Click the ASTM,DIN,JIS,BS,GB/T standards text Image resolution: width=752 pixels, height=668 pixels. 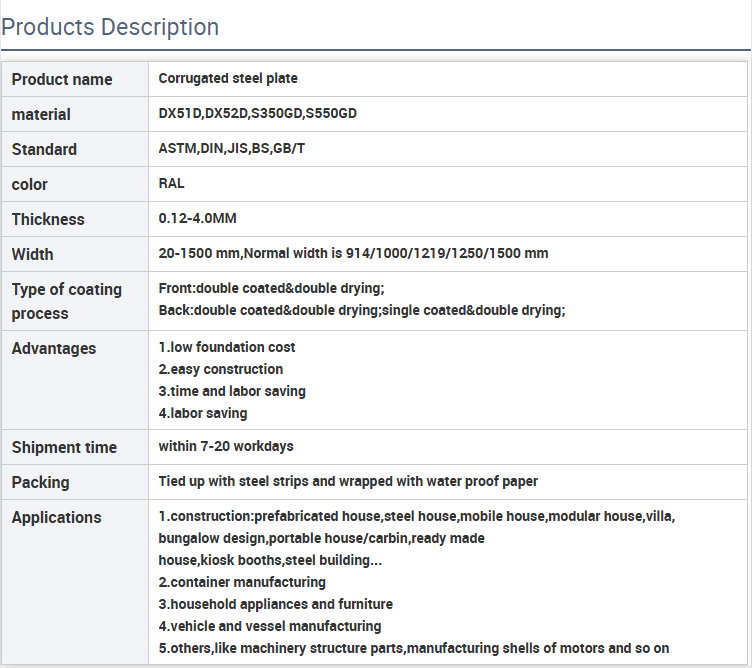click(232, 148)
